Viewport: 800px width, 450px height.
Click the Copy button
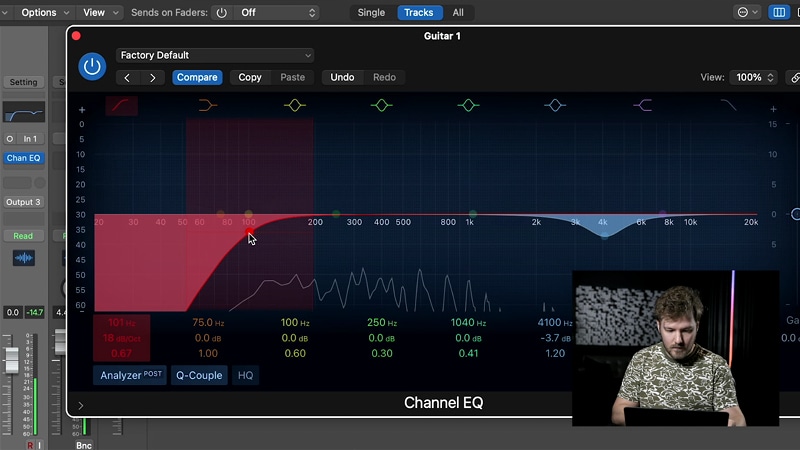tap(250, 78)
